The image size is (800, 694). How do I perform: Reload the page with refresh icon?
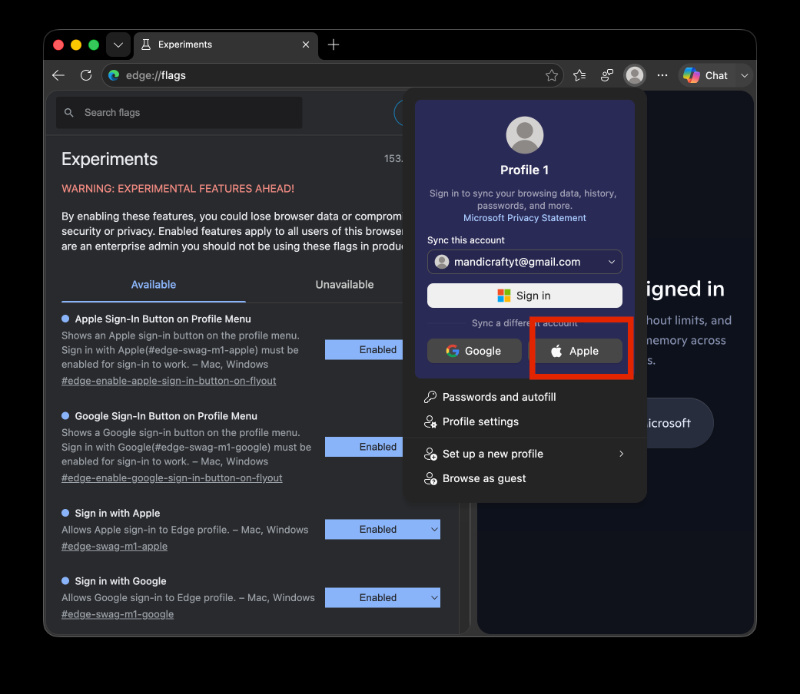86,76
